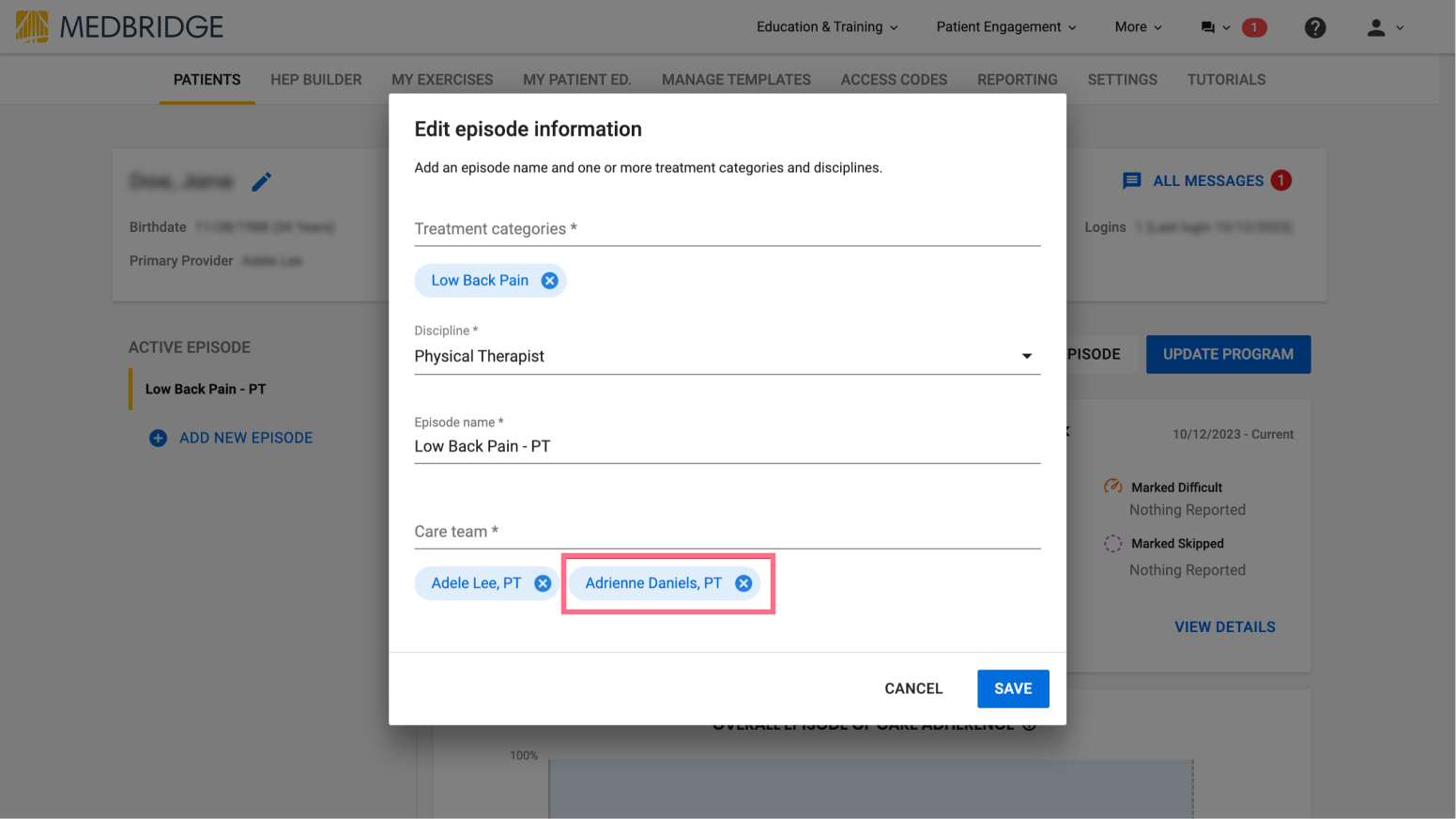The height and width of the screenshot is (819, 1456).
Task: Open the My Patient Ed. tab
Action: tap(577, 80)
